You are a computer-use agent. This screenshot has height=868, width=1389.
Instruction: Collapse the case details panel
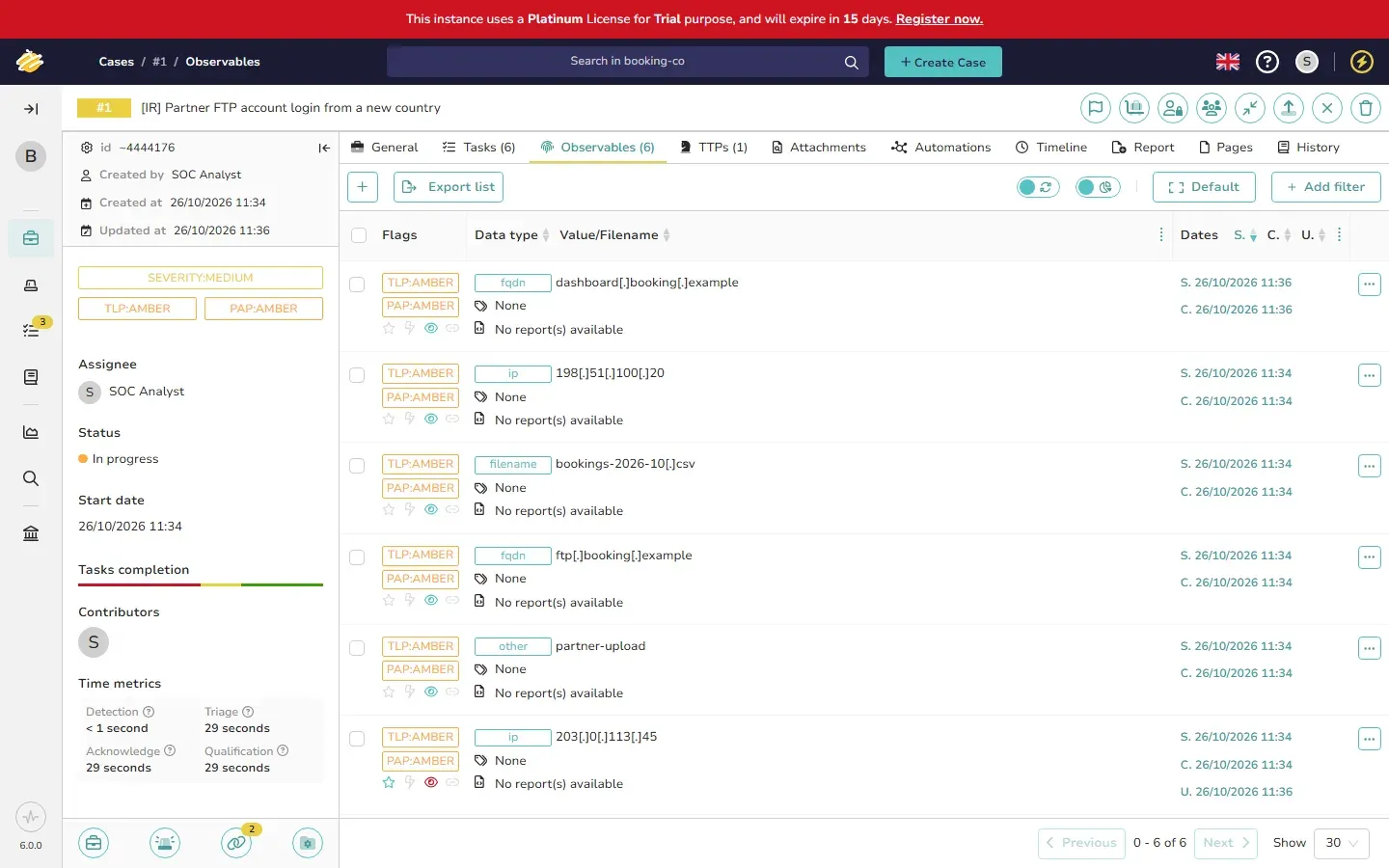pos(324,148)
